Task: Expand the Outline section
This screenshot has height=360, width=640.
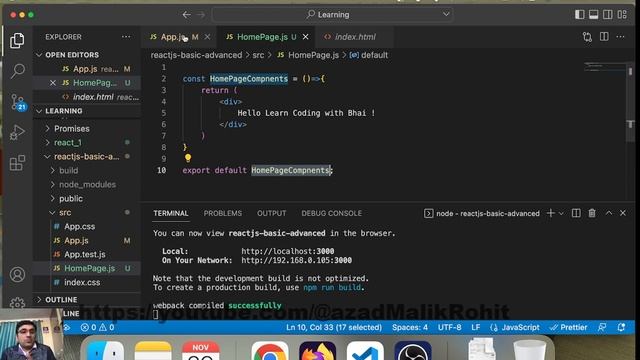Action: 87,300
